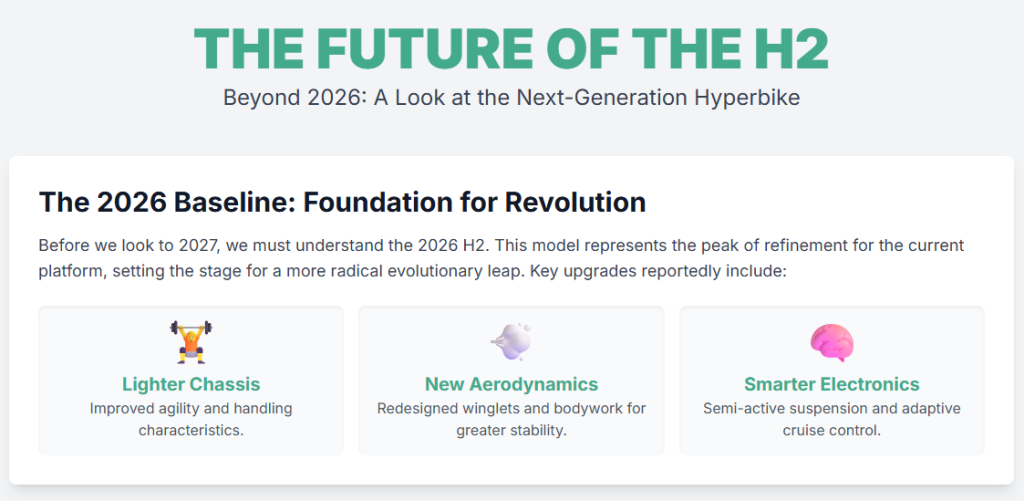Click the pink brain icon
This screenshot has width=1024, height=501.
point(831,342)
